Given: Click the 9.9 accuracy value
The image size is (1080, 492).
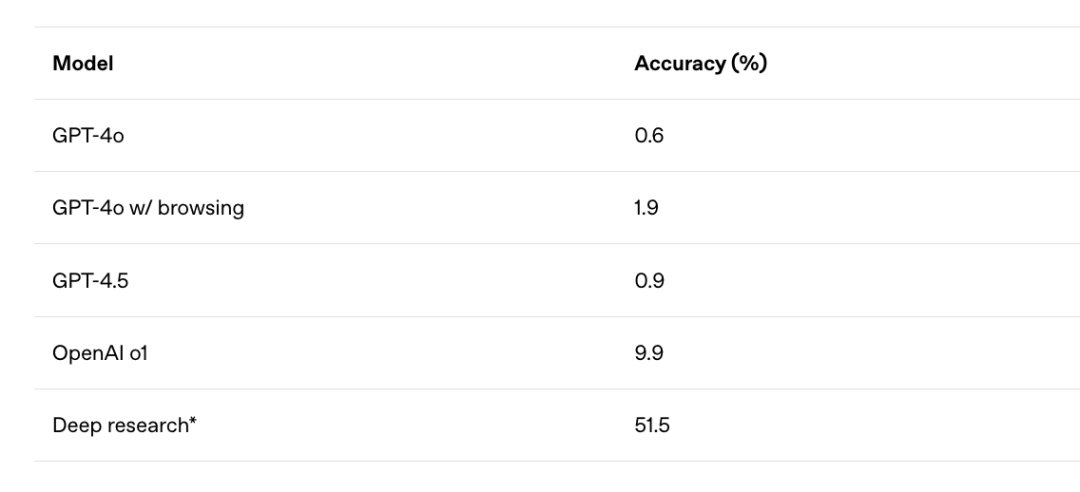Looking at the screenshot, I should point(649,353).
